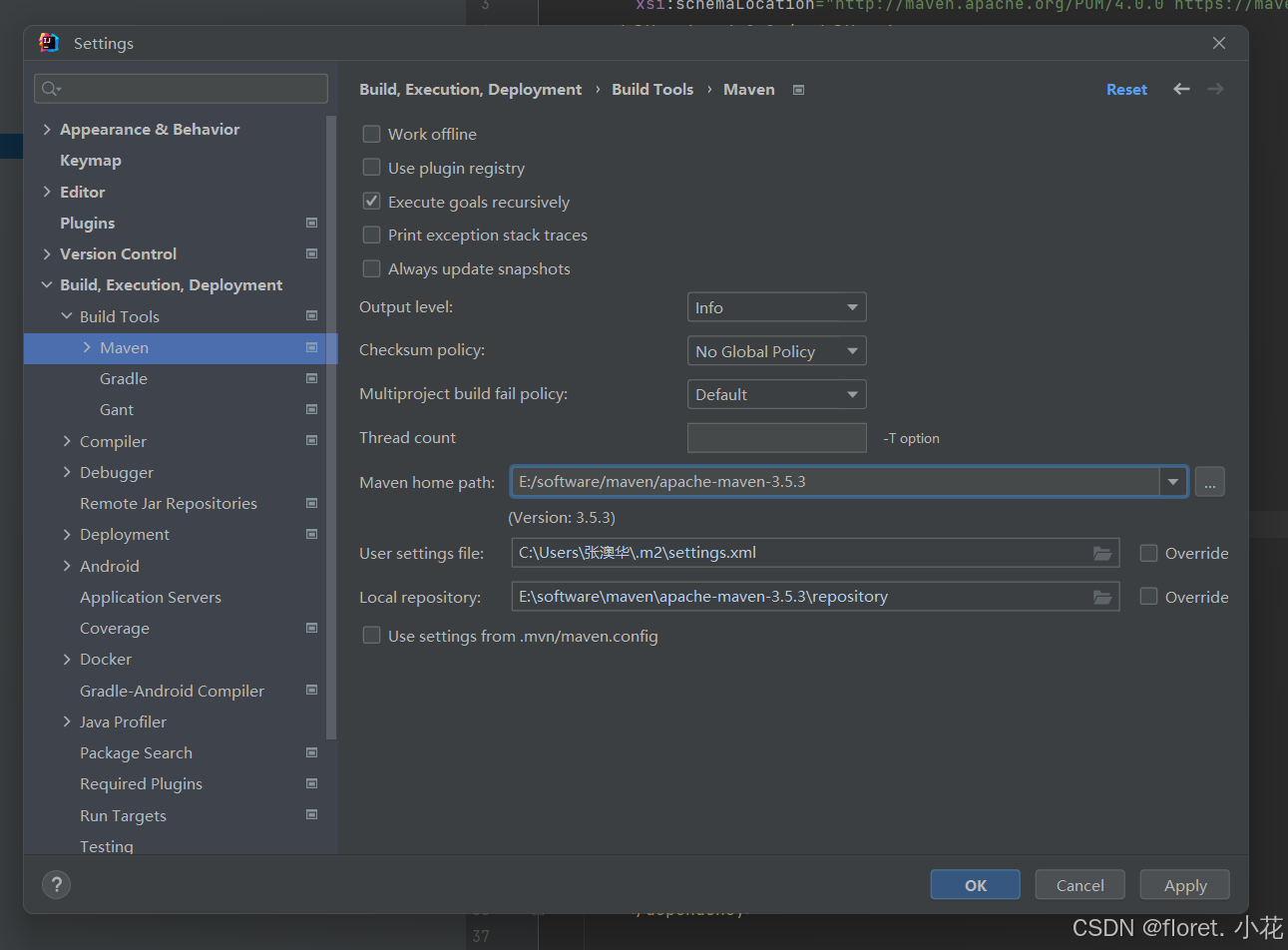Enable Print exception stack traces
The width and height of the screenshot is (1288, 950).
(x=371, y=235)
